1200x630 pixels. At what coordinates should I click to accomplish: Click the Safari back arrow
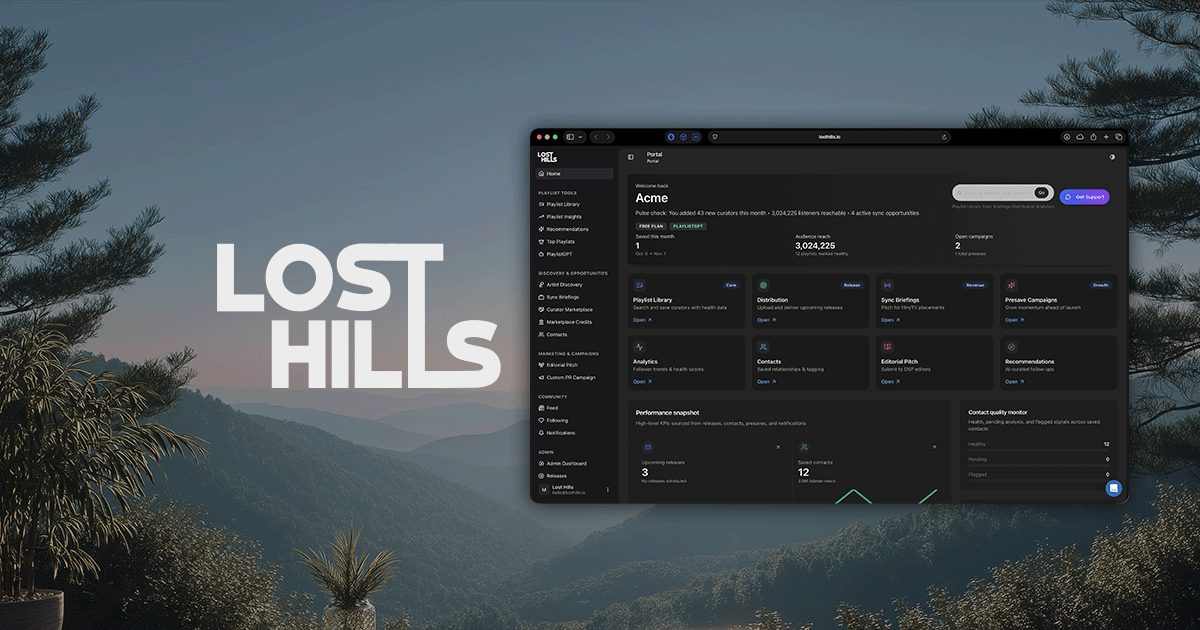pos(595,137)
